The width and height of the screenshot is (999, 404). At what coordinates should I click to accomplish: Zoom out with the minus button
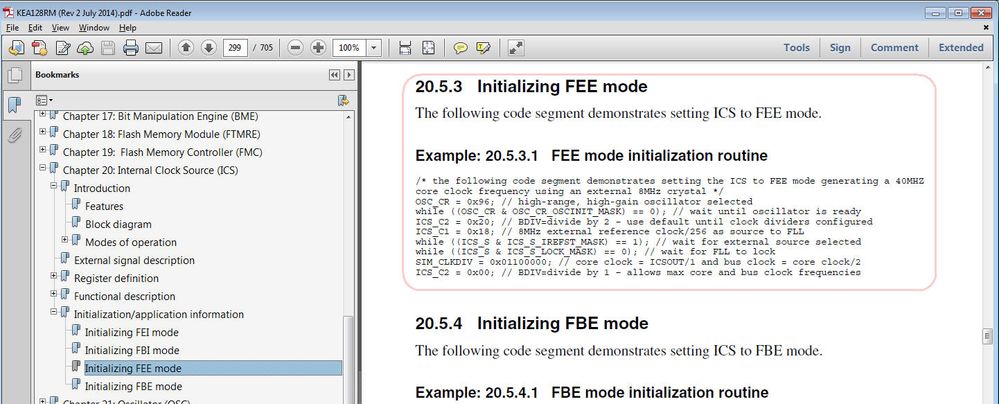click(295, 47)
